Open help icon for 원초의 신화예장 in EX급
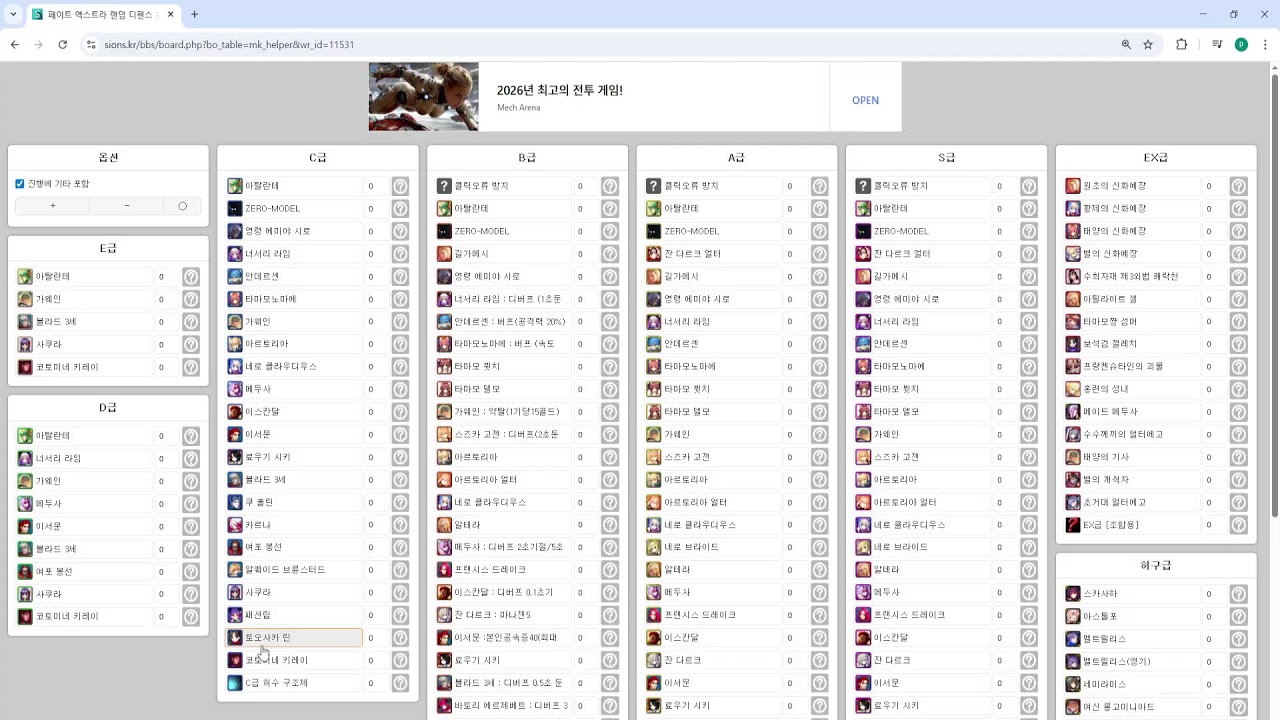Screen dimensions: 1280x720 1238,186
